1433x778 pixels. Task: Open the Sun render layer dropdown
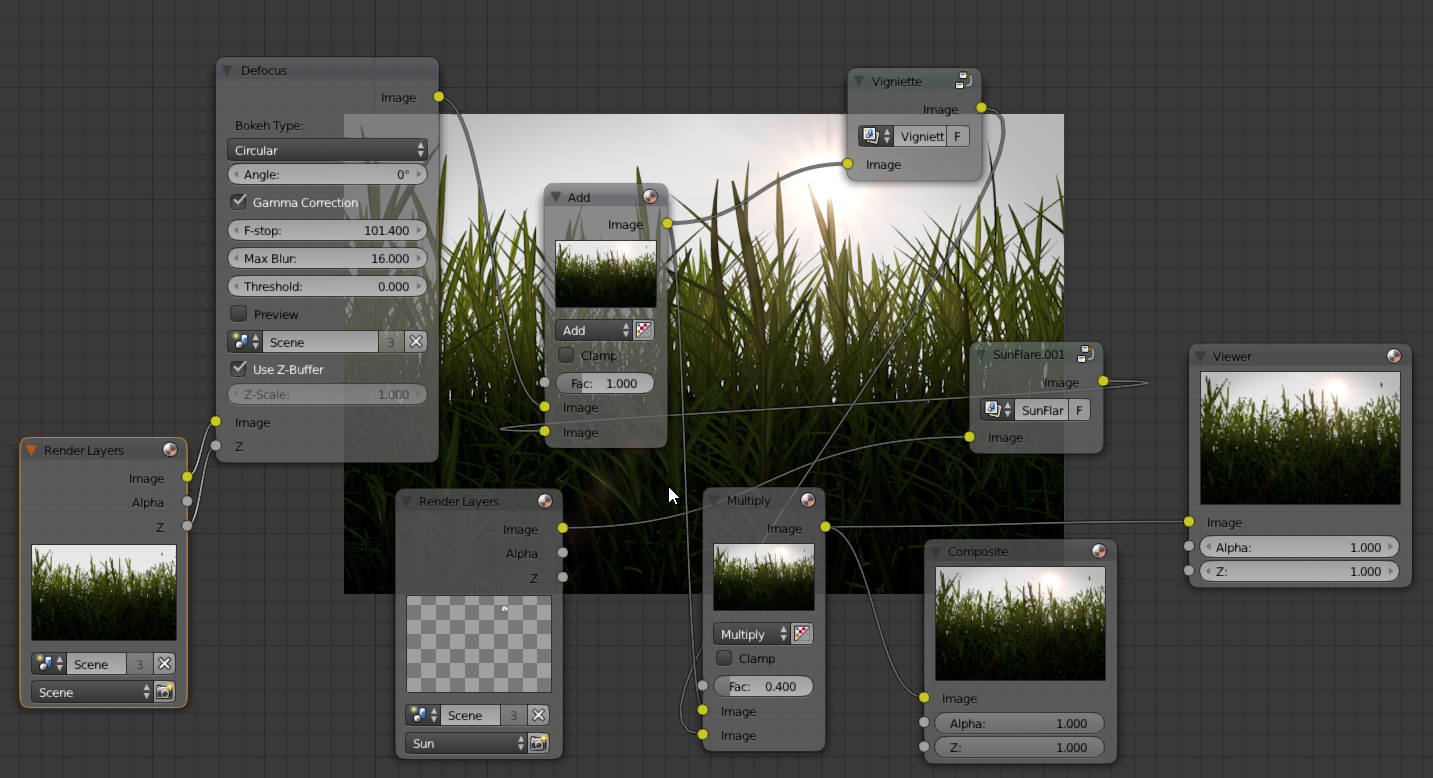click(466, 743)
